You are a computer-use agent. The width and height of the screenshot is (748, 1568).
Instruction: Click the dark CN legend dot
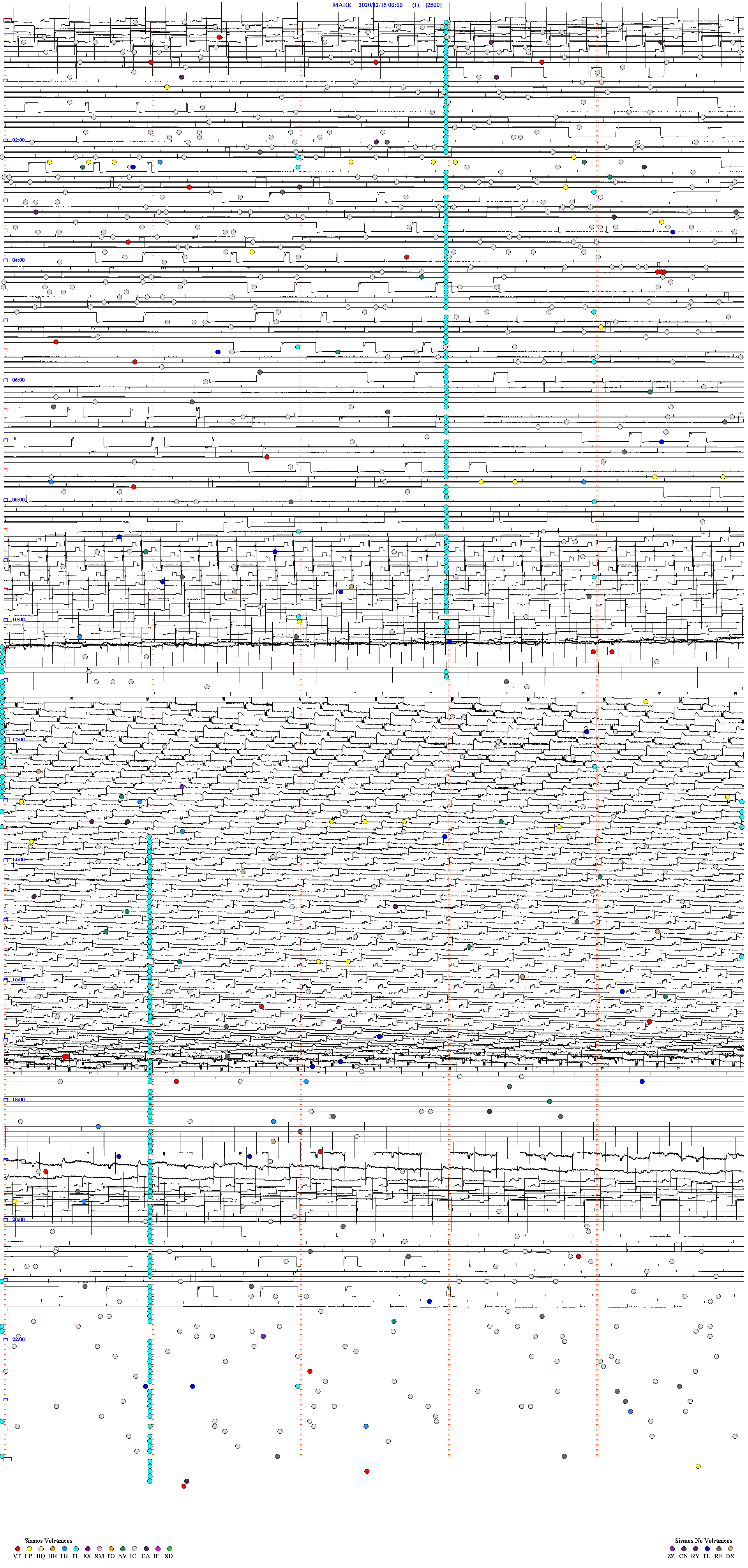point(684,1549)
